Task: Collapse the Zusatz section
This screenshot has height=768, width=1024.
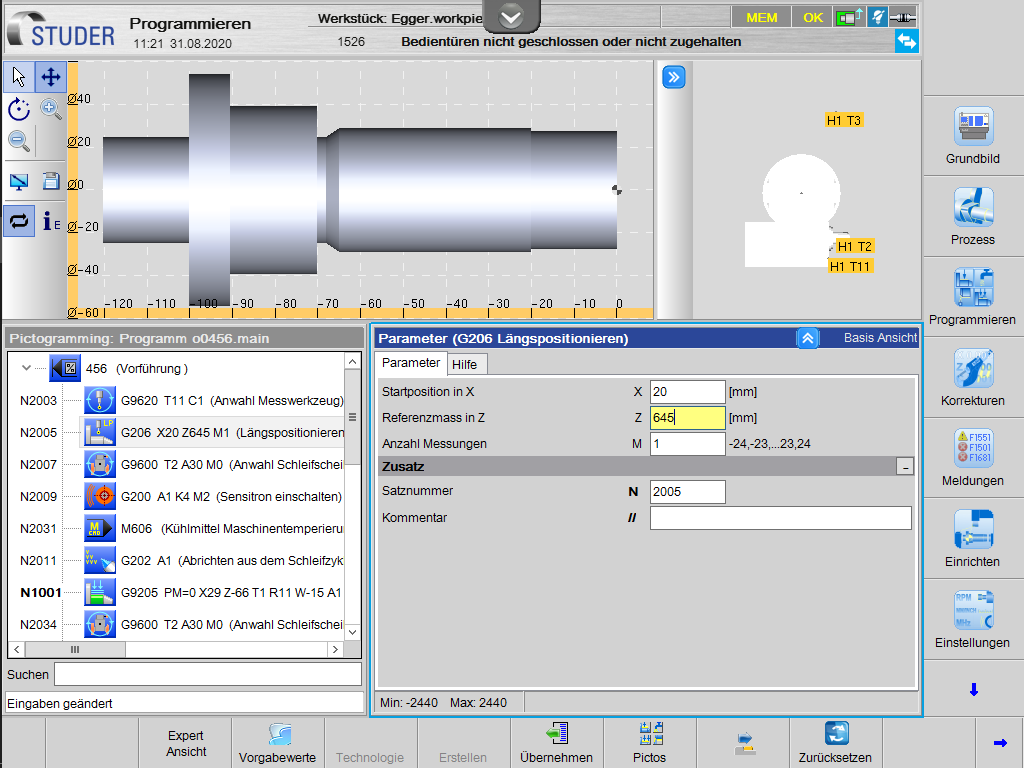Action: [x=904, y=467]
